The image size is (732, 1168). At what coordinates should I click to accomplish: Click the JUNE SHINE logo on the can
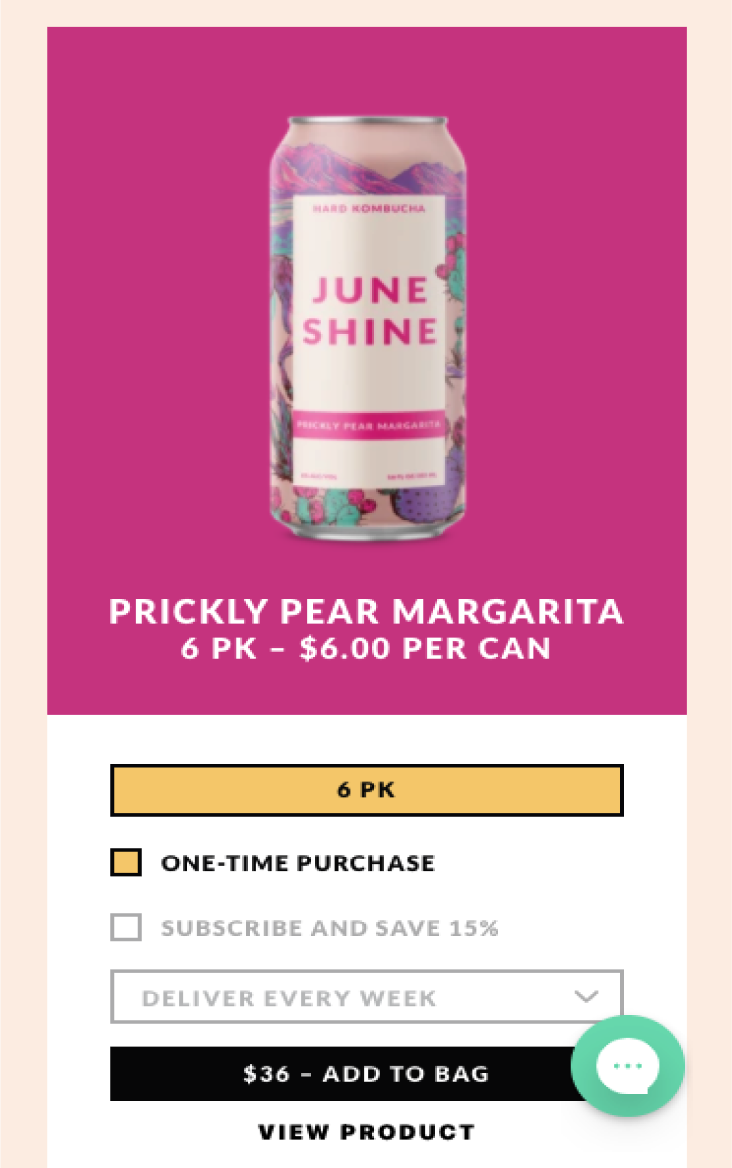(369, 310)
